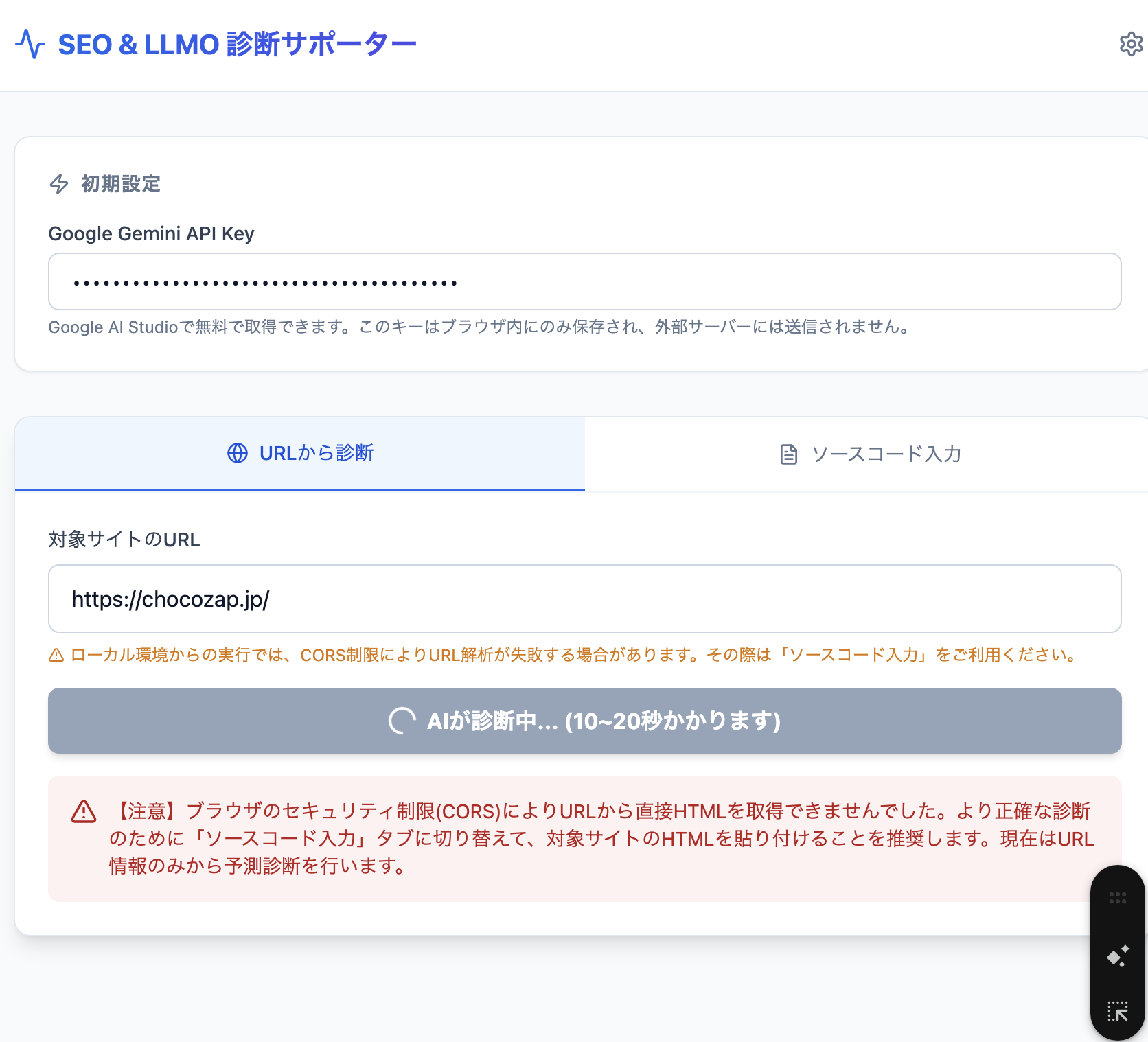Click the orange warning triangle under the URL field
The width and height of the screenshot is (1148, 1042).
[x=56, y=655]
